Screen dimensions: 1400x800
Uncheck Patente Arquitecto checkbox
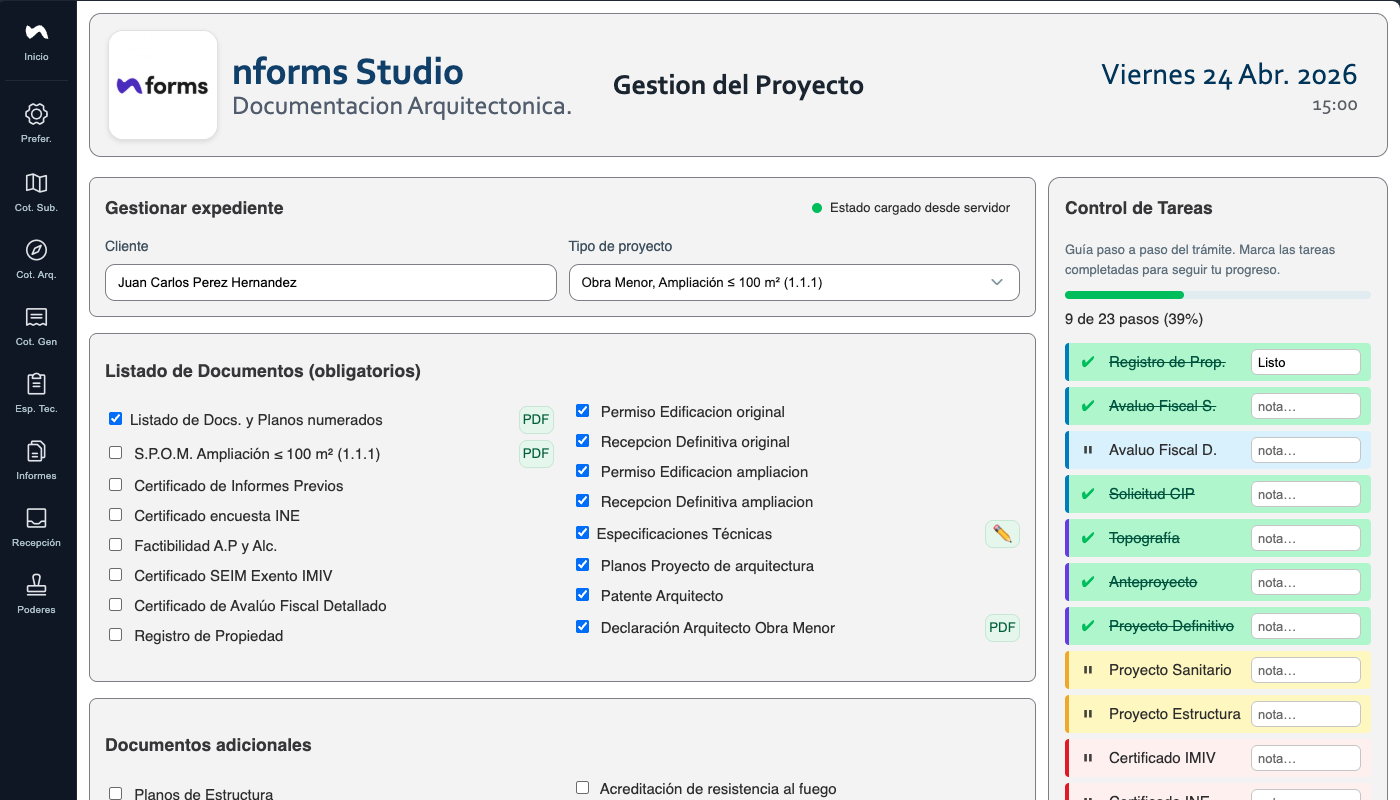tap(582, 595)
